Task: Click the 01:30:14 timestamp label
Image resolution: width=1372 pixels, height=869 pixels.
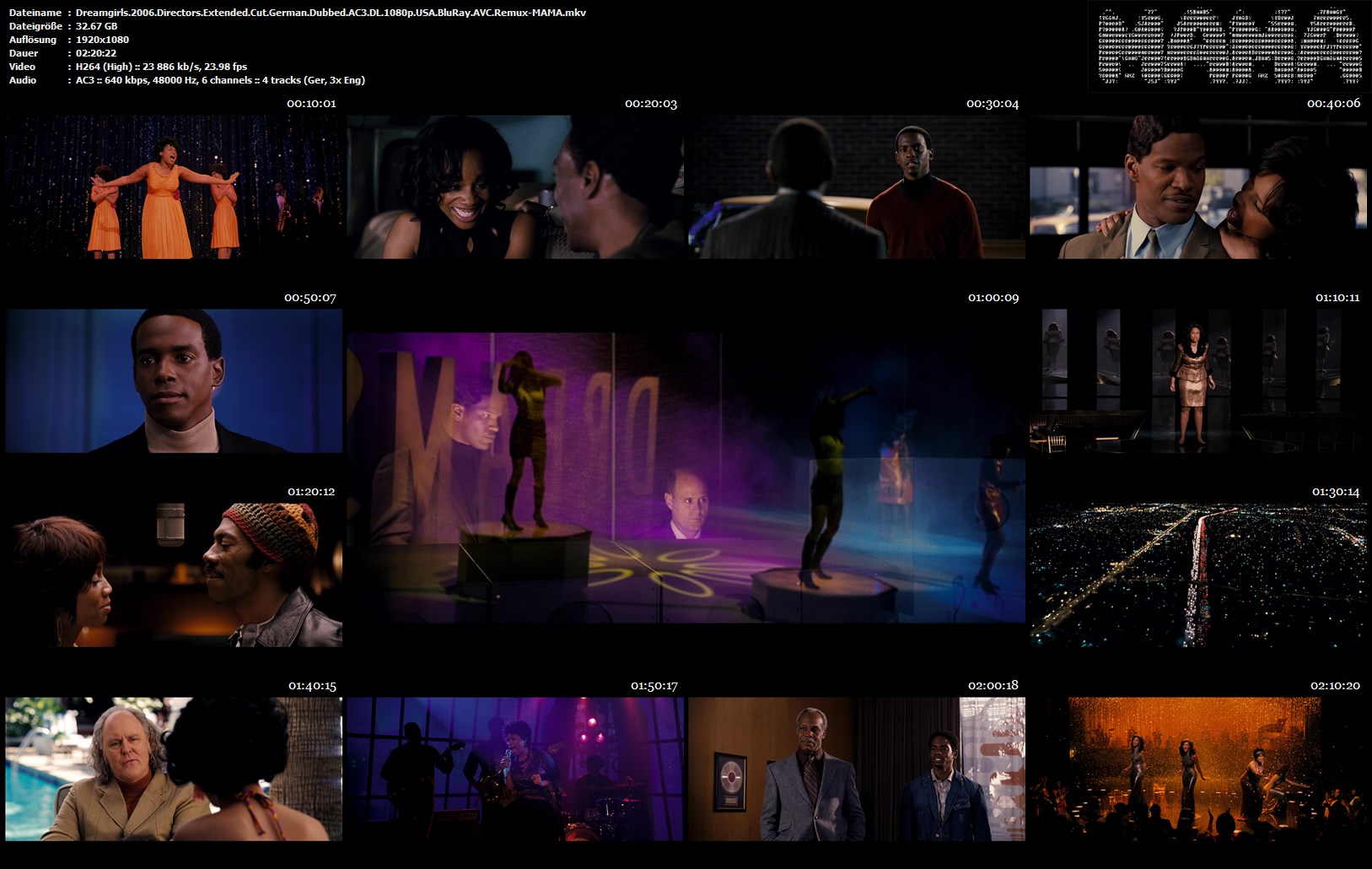Action: (x=1336, y=492)
